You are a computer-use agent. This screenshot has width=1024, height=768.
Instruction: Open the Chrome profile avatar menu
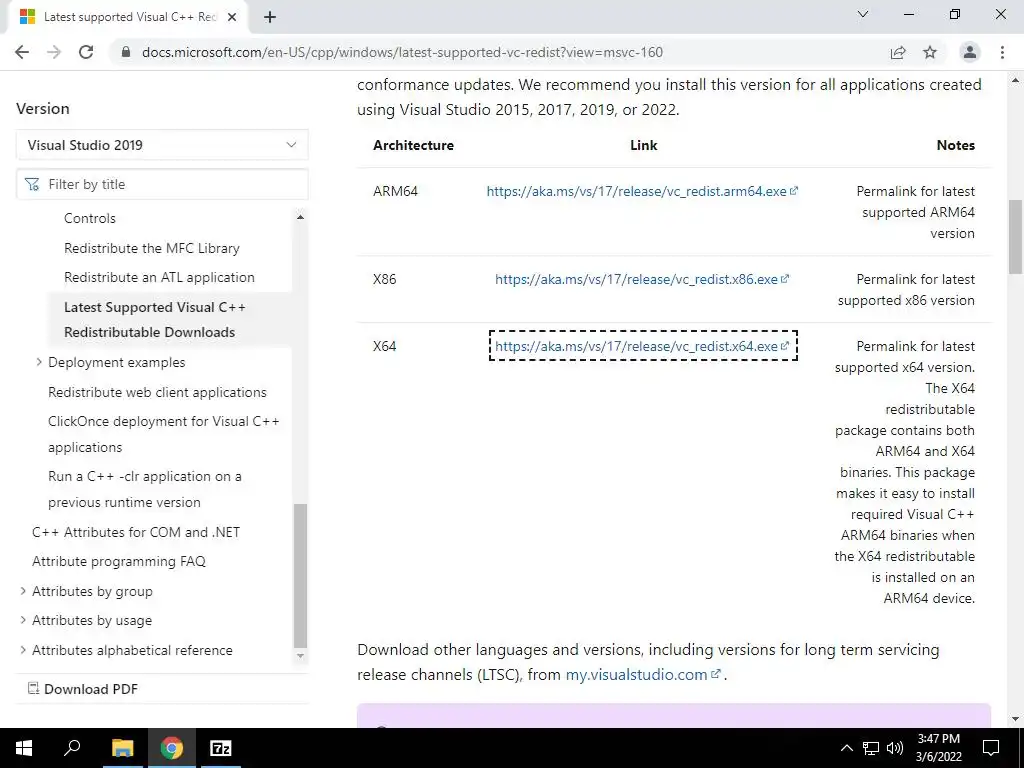(x=970, y=52)
